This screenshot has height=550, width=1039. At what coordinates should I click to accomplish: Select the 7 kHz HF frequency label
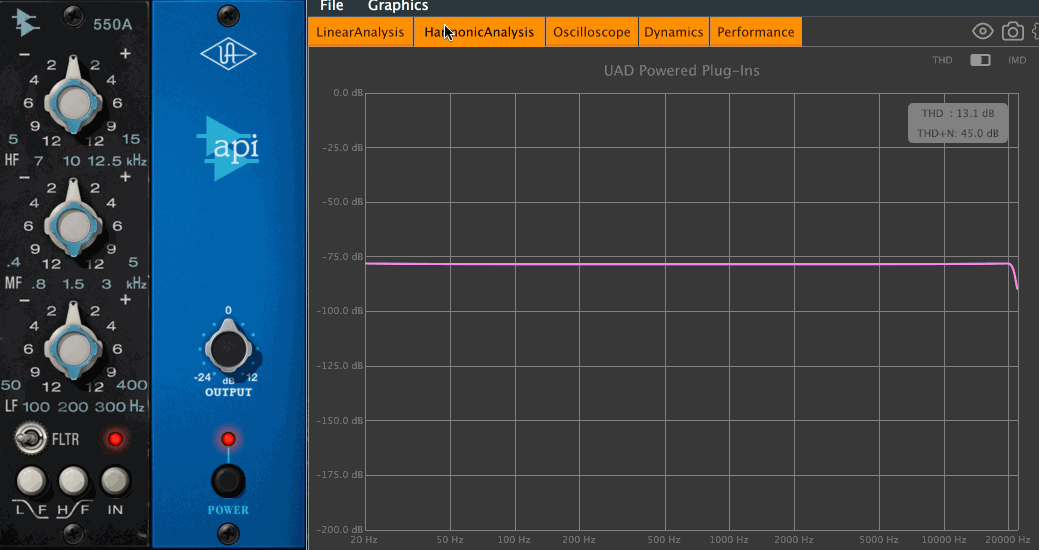[38, 161]
